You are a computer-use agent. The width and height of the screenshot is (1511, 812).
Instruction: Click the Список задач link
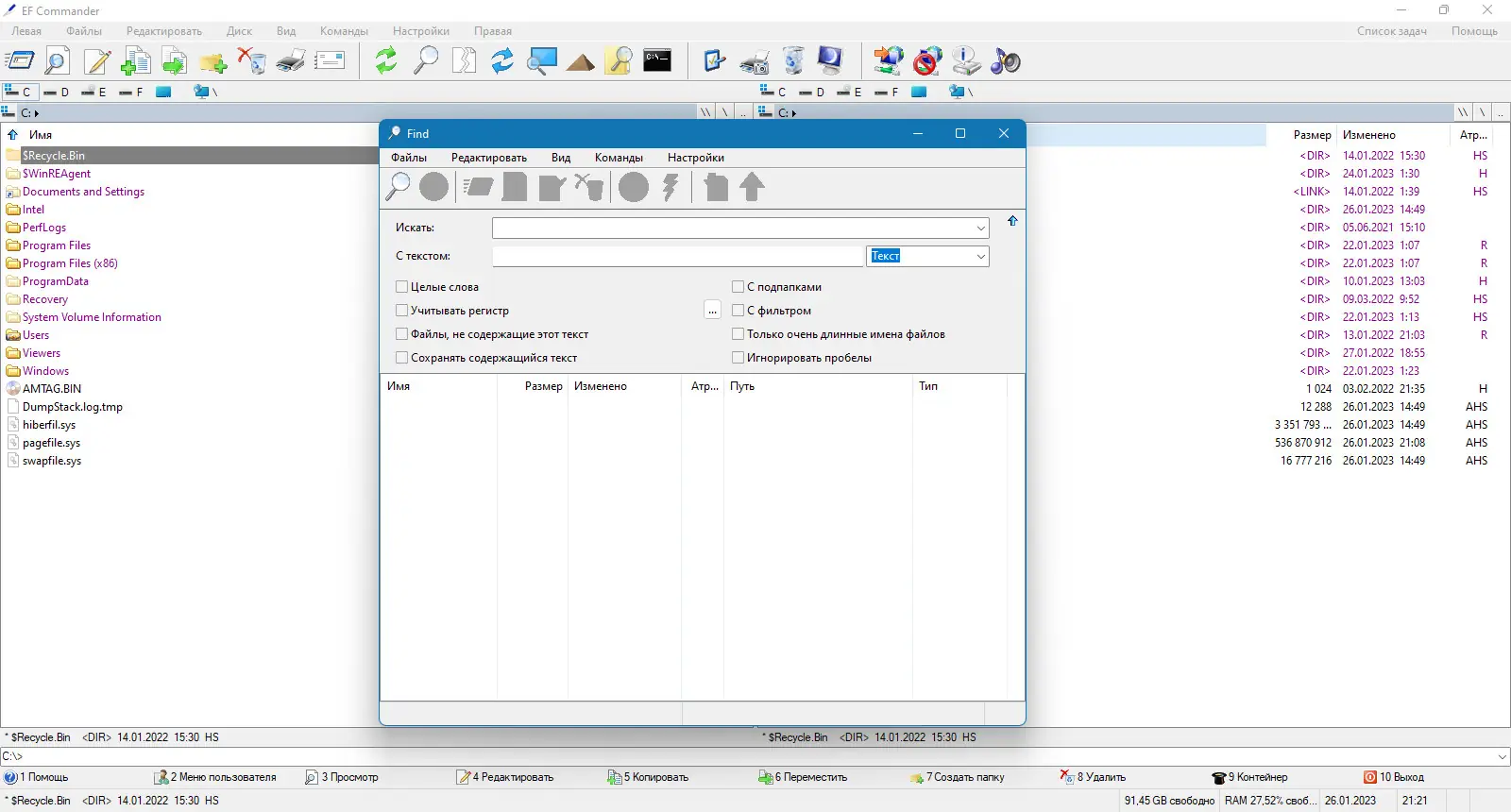click(x=1392, y=31)
